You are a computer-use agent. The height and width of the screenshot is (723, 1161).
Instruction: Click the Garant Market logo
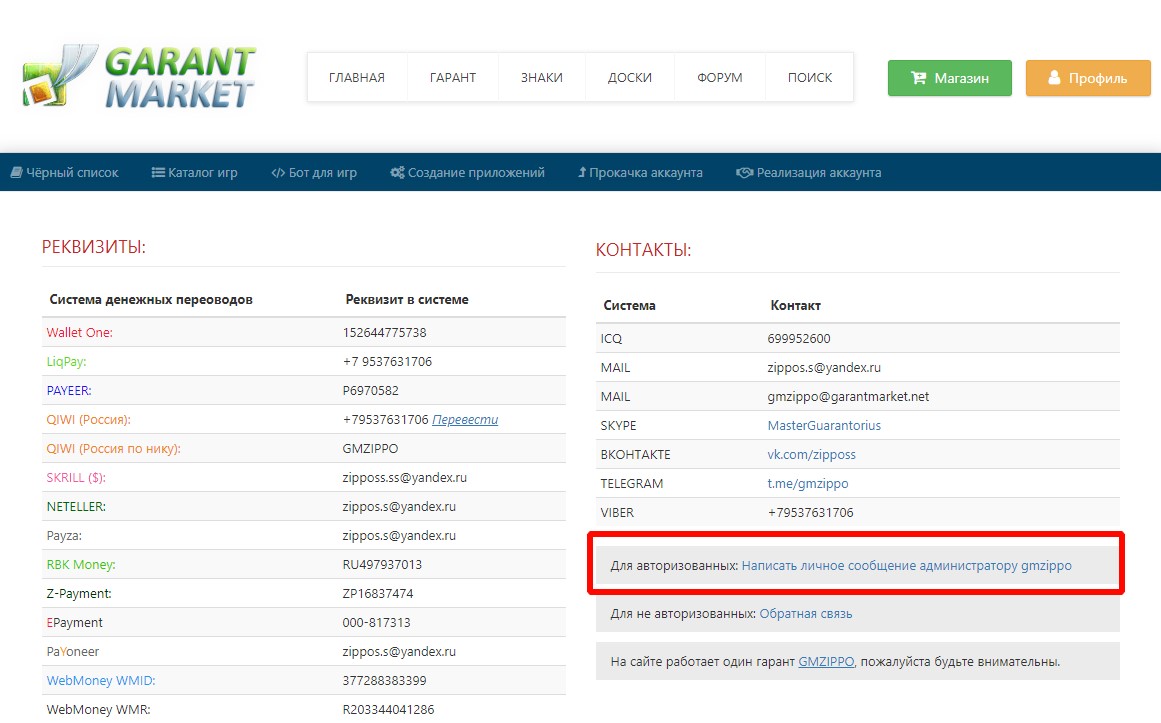(x=139, y=76)
